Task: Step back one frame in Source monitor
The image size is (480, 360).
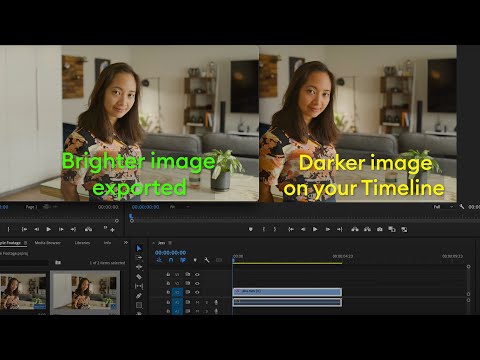Action: pyautogui.click(x=37, y=229)
